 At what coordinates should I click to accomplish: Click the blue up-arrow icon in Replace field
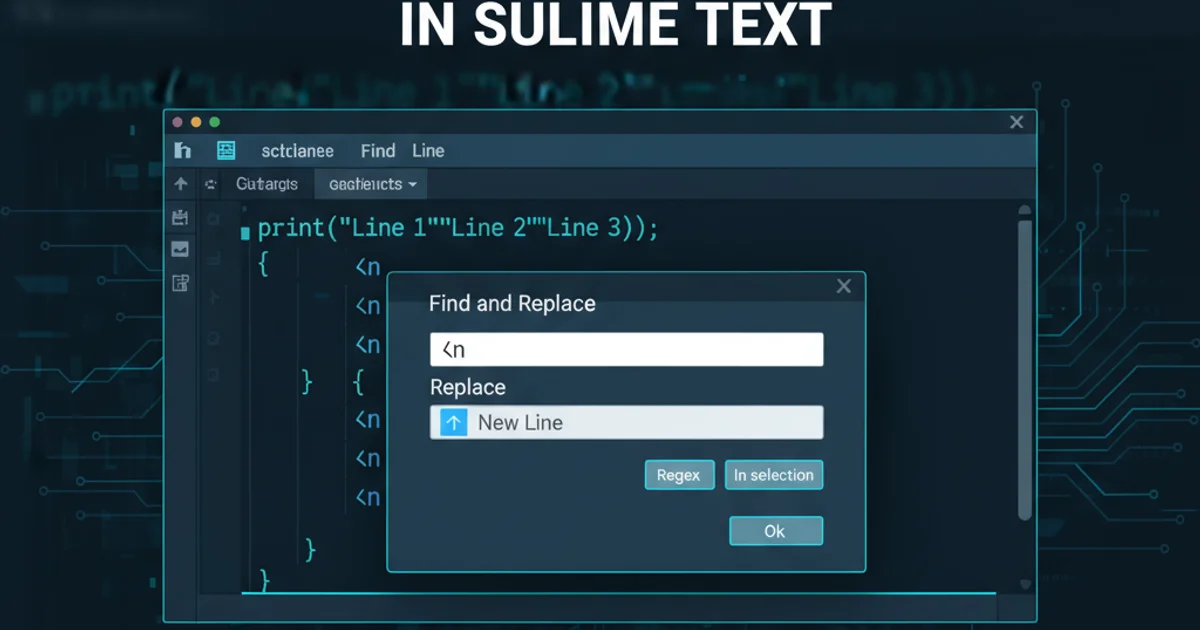pos(453,423)
